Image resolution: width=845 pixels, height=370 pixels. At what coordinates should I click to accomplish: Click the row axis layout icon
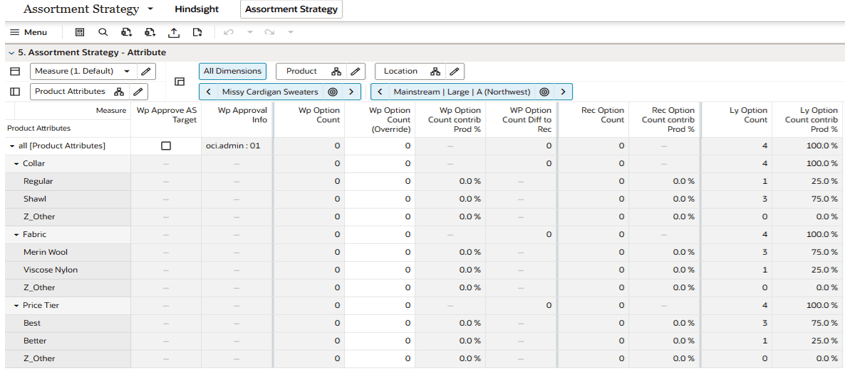point(15,92)
